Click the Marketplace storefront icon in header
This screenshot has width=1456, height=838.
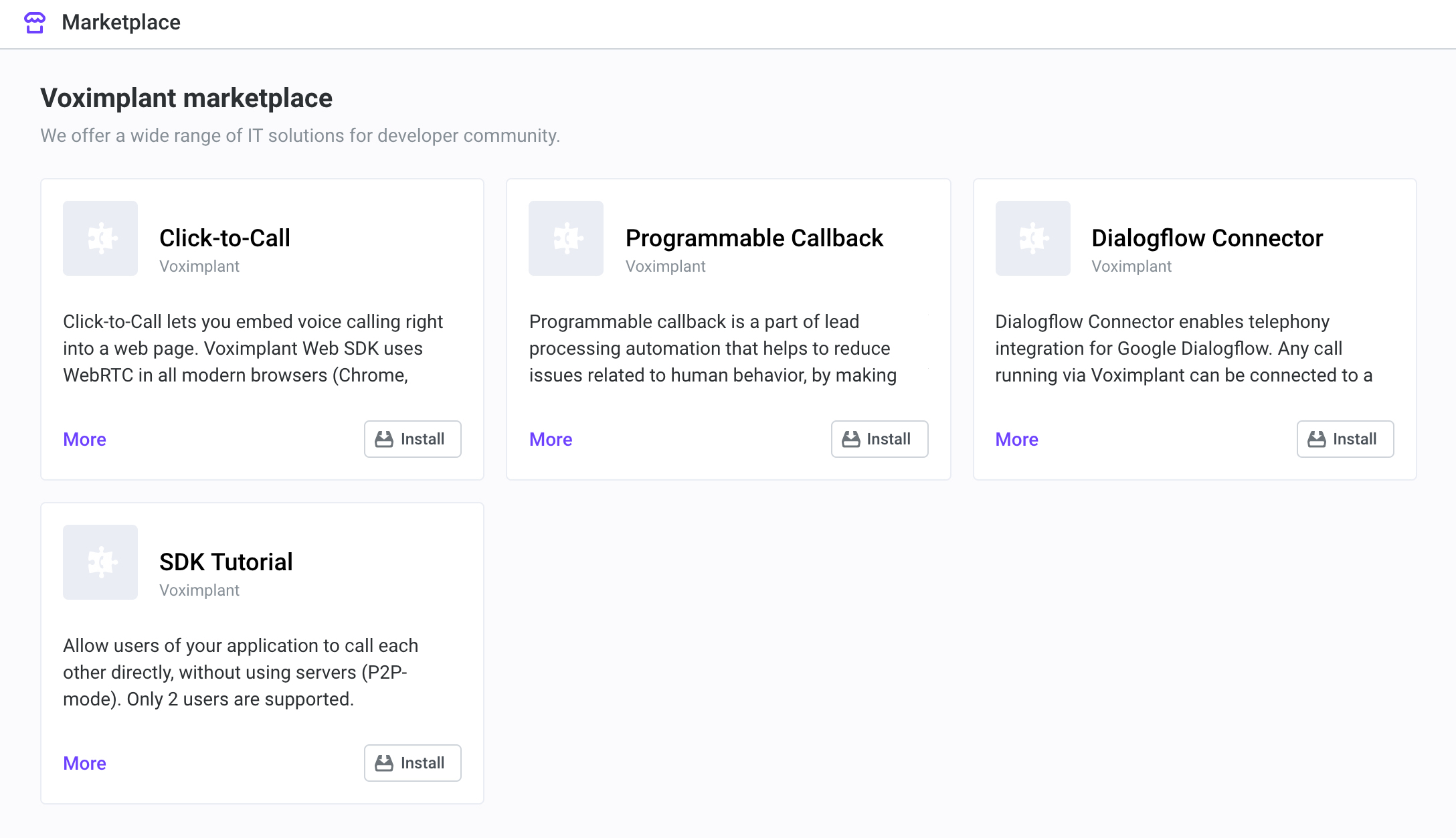(35, 23)
